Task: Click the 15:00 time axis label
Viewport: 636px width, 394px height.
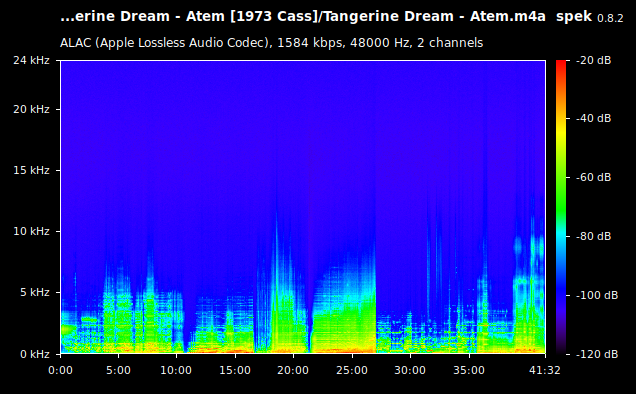Action: pos(235,370)
